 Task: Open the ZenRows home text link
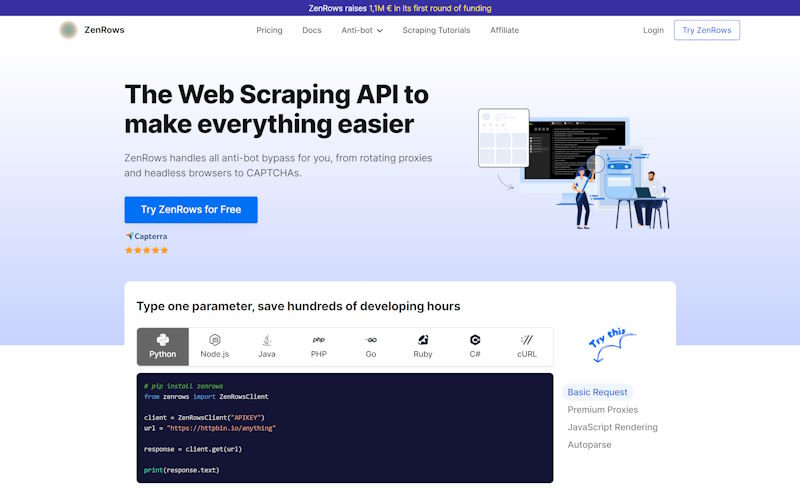pyautogui.click(x=104, y=30)
